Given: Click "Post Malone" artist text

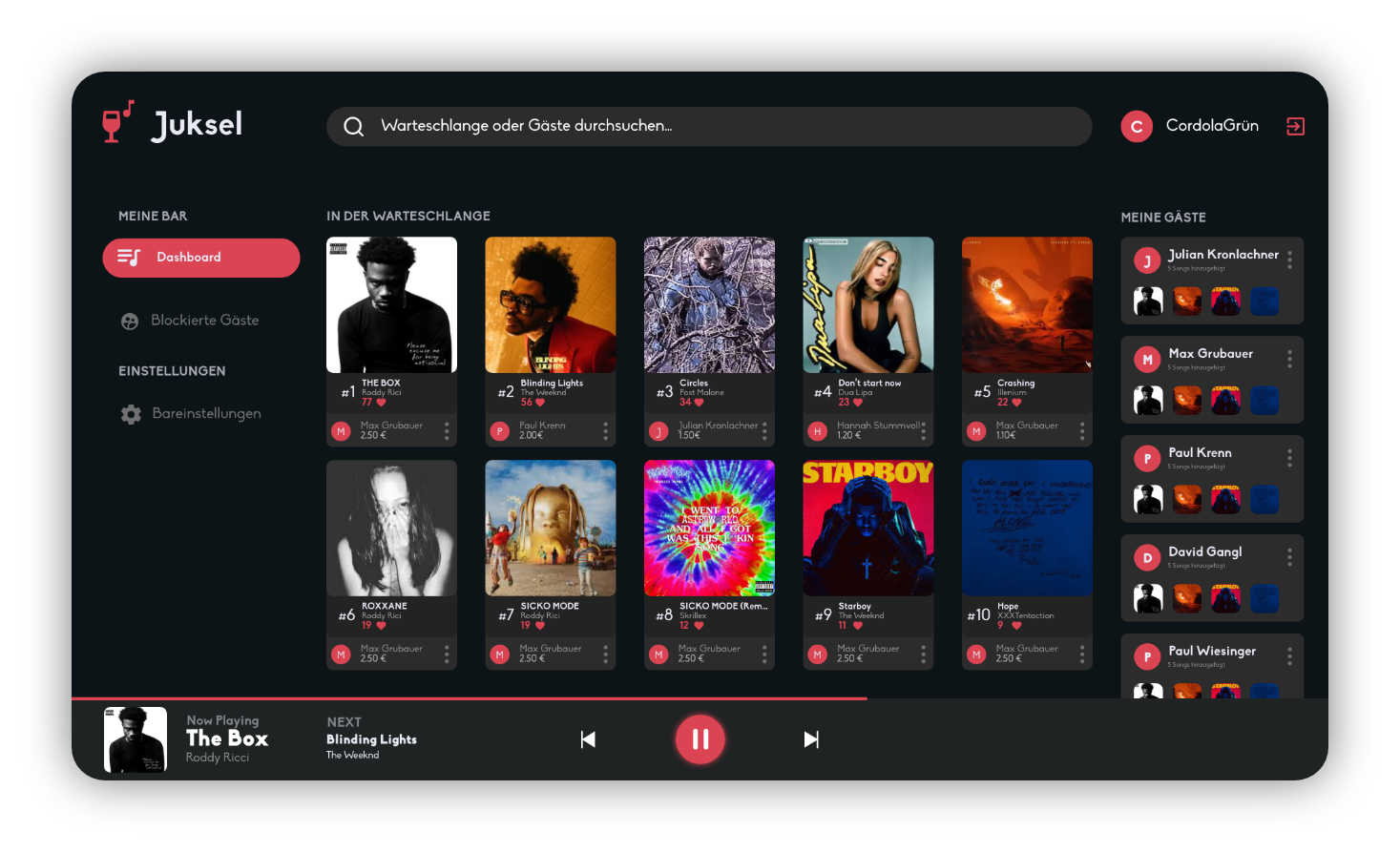Looking at the screenshot, I should (701, 393).
